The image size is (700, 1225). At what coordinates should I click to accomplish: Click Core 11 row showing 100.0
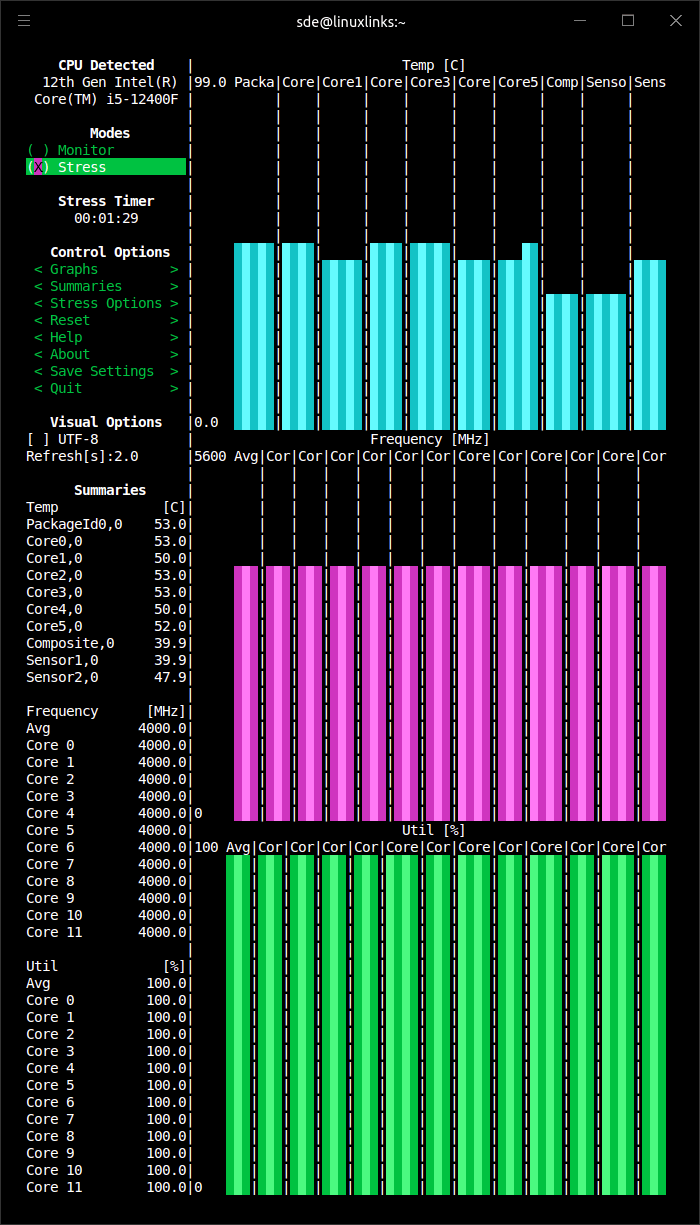point(106,1187)
